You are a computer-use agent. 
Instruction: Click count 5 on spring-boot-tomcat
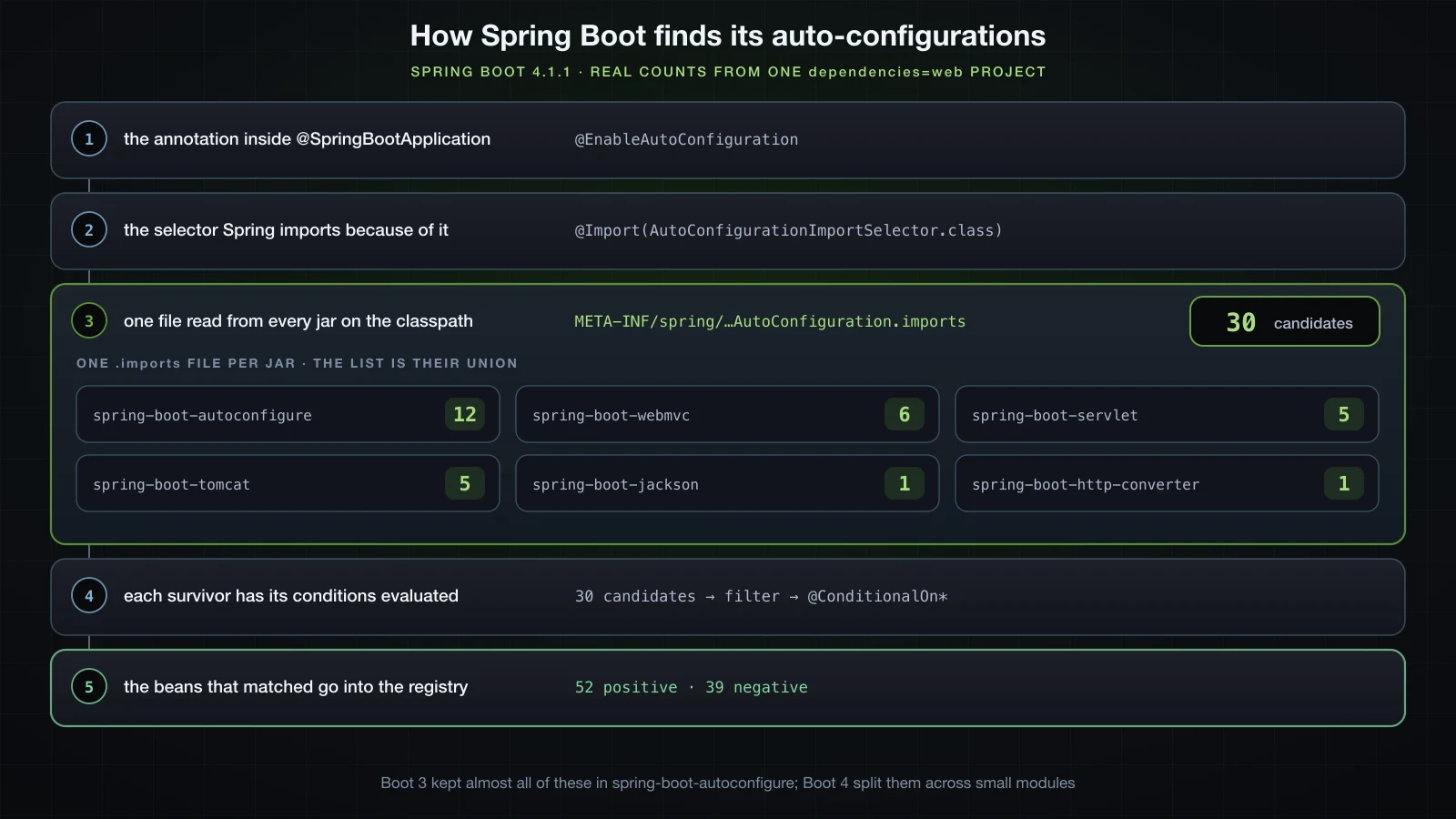pyautogui.click(x=465, y=484)
